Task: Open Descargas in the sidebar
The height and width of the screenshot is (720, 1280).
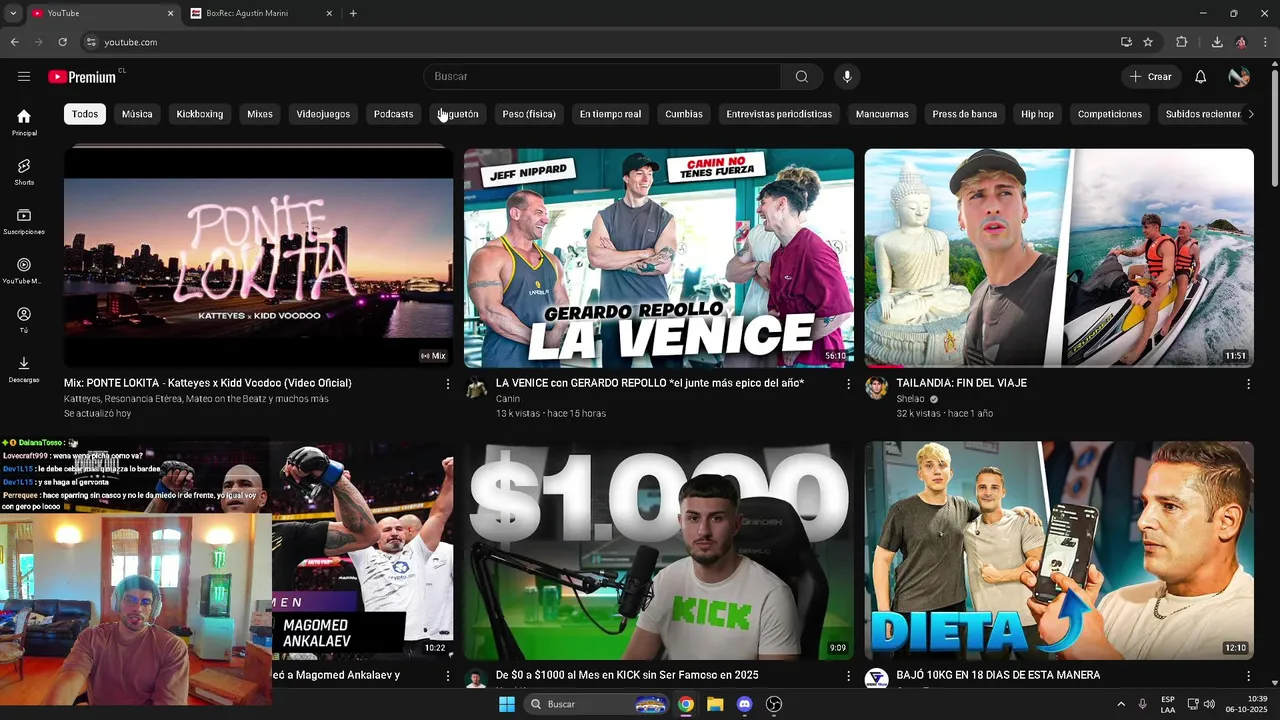Action: coord(24,369)
